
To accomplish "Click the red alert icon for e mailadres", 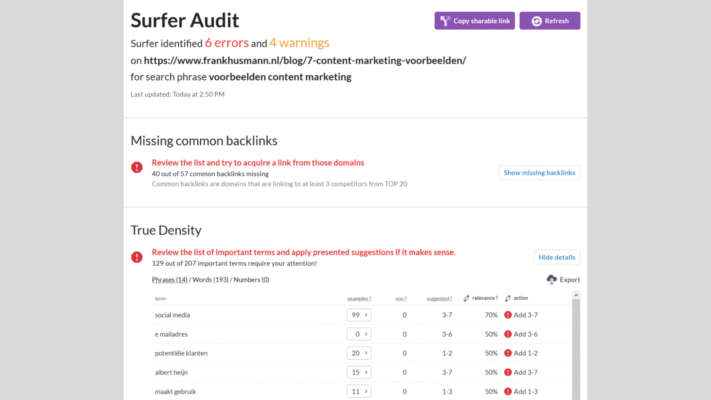I will 508,334.
